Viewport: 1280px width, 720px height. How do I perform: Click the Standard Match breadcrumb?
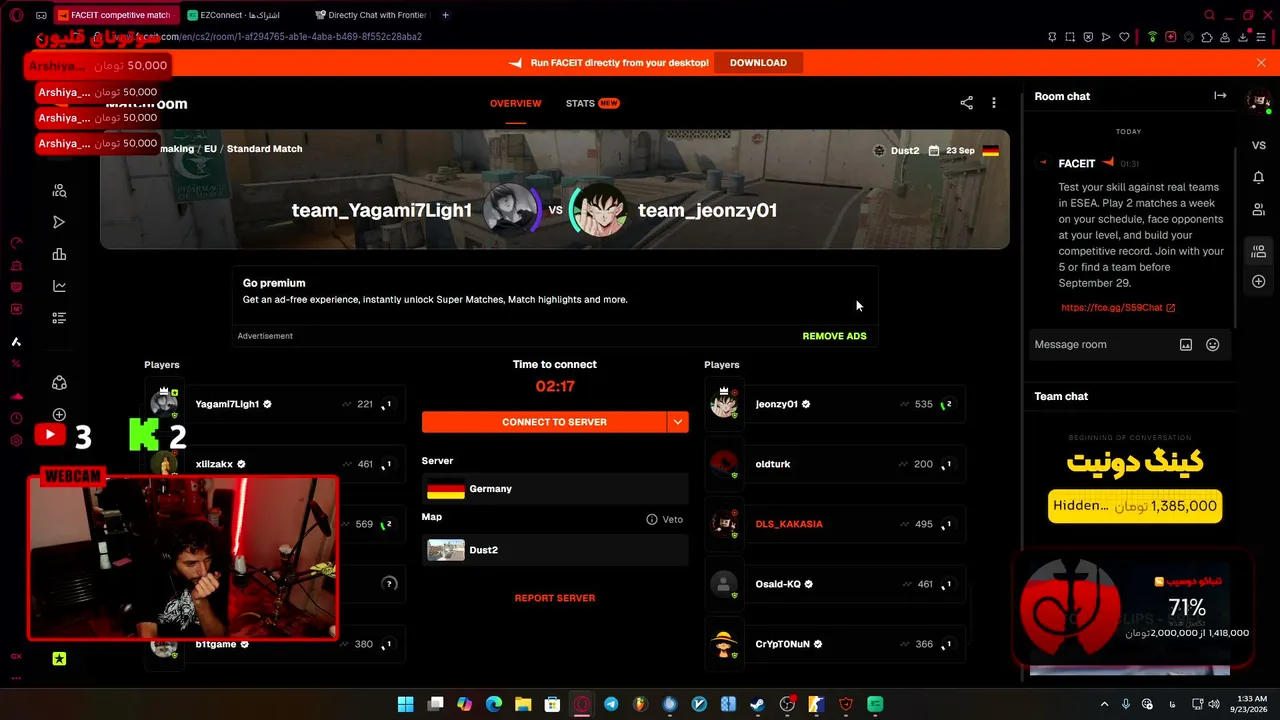[x=264, y=149]
